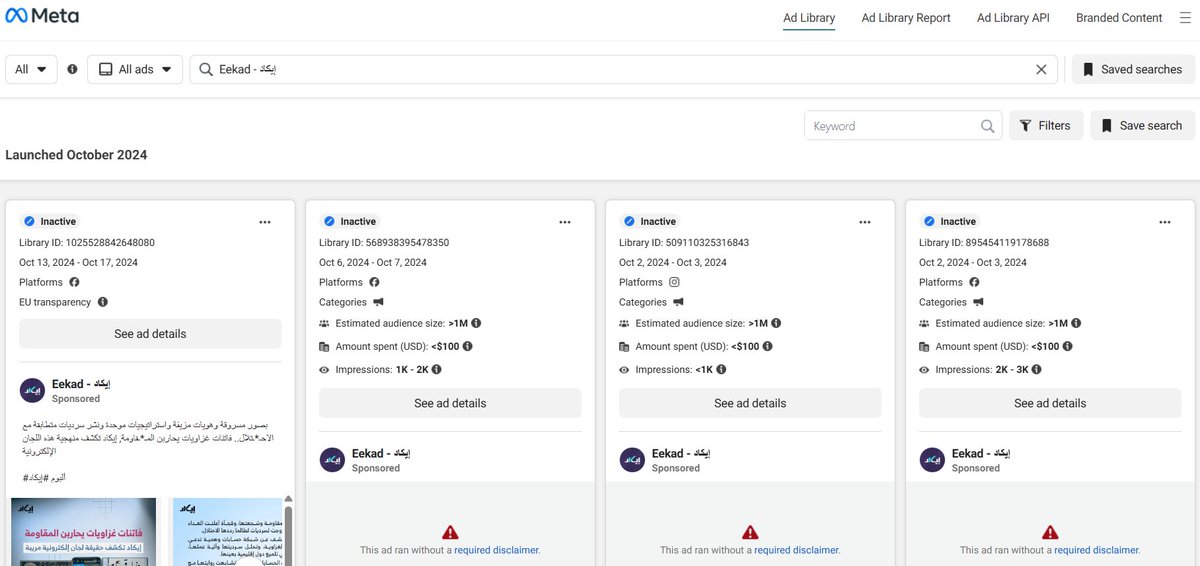The image size is (1200, 566).
Task: Click the Eekad page name on ad 509110325316843
Action: (681, 453)
